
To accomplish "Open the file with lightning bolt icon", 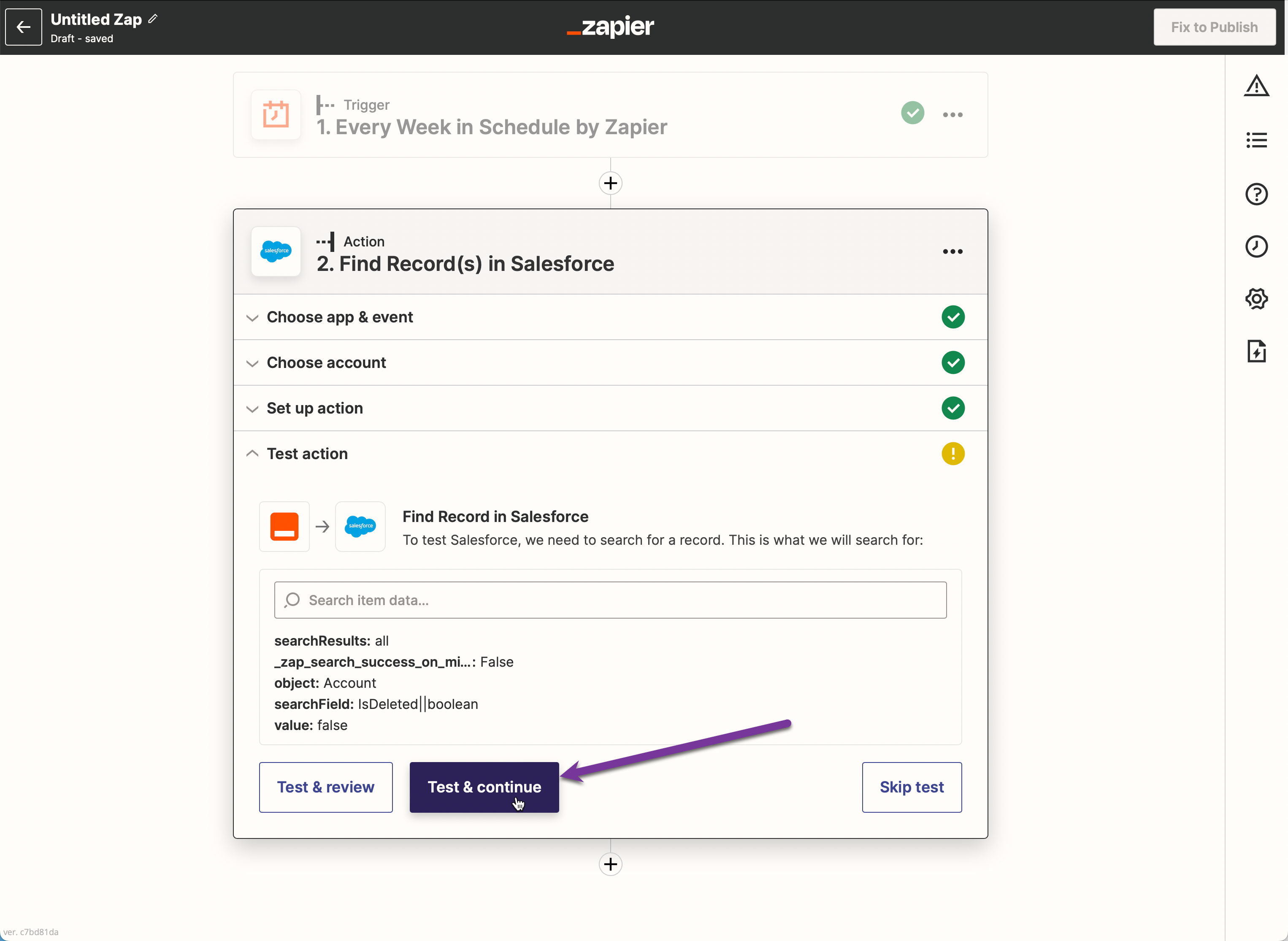I will pyautogui.click(x=1256, y=352).
